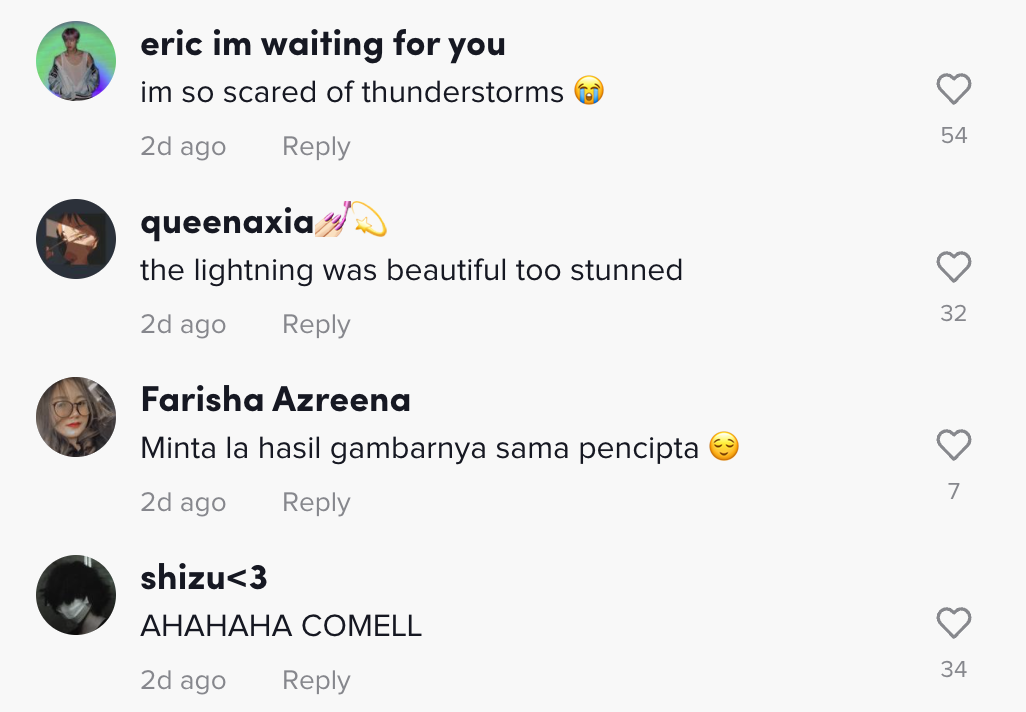
Task: Open shizu<3's avatar
Action: (x=77, y=595)
